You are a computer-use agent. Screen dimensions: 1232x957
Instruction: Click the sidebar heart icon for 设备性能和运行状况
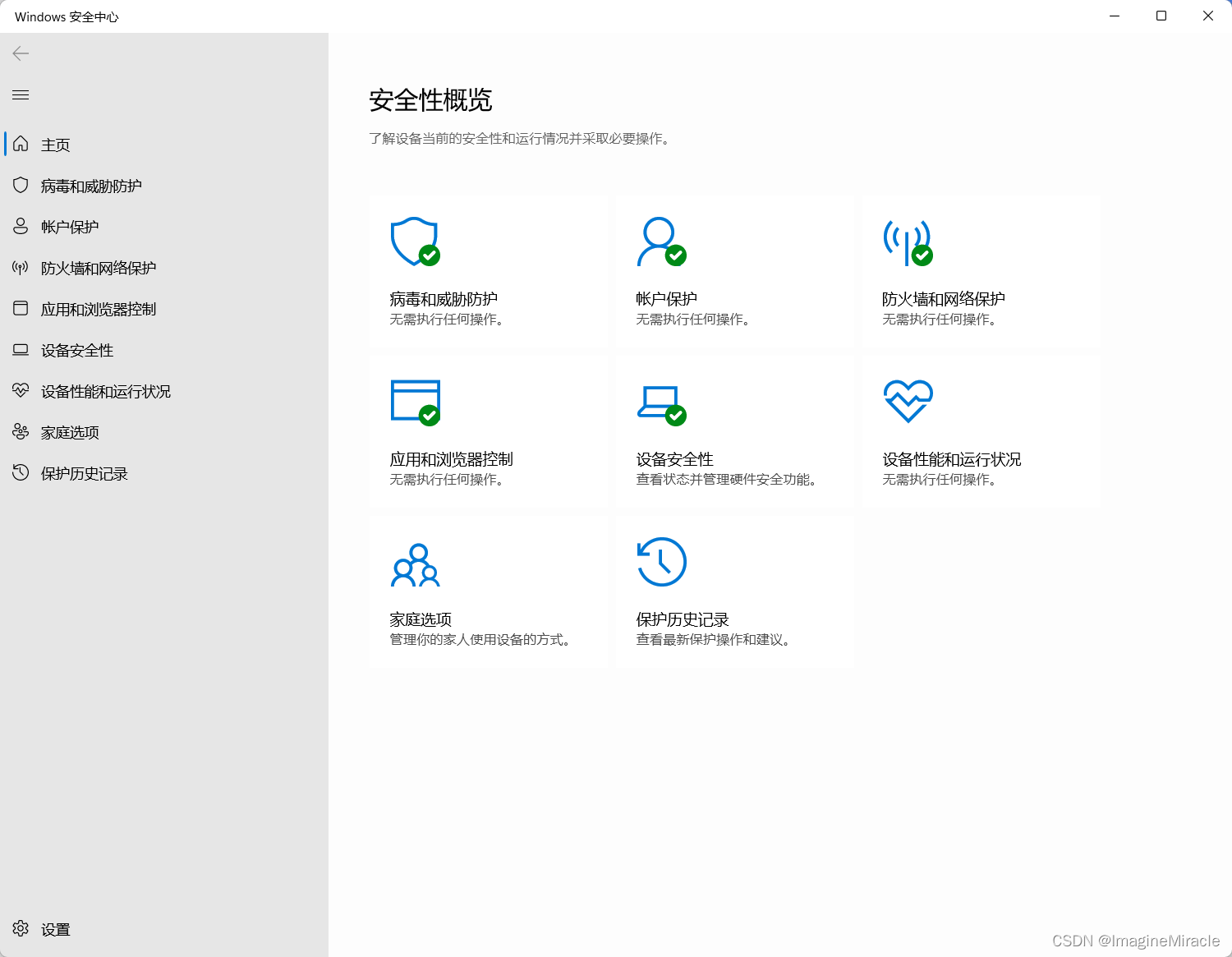click(21, 390)
